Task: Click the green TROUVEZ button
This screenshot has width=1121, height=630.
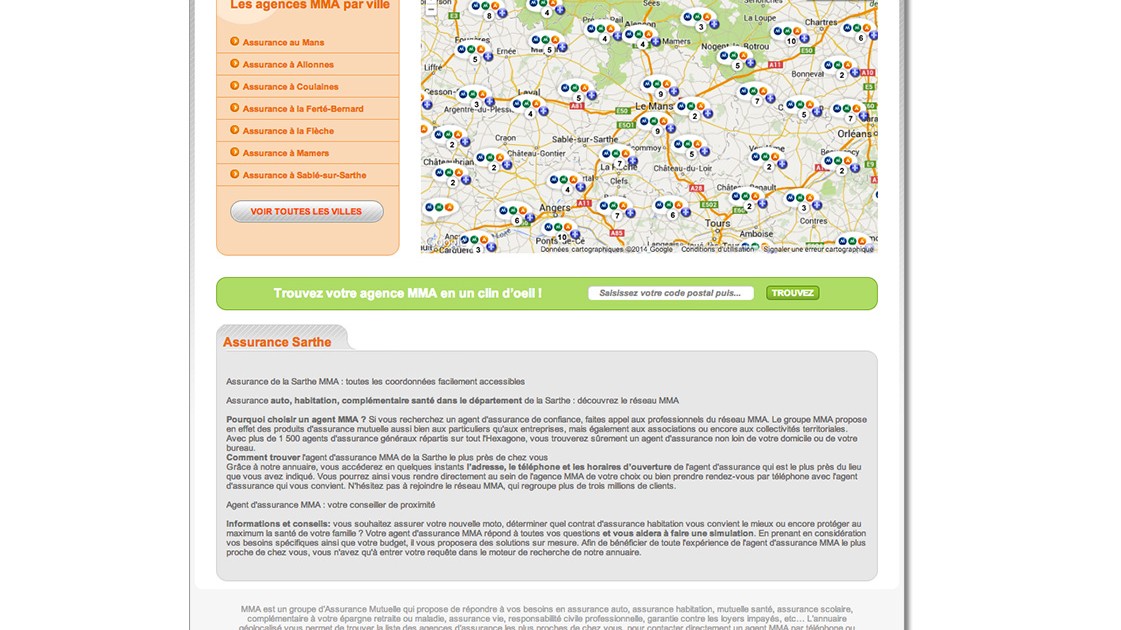Action: click(793, 293)
